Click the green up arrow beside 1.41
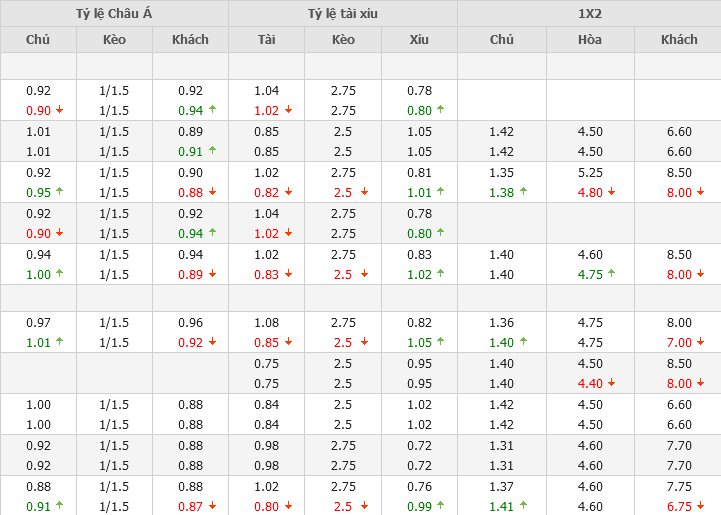 click(523, 507)
